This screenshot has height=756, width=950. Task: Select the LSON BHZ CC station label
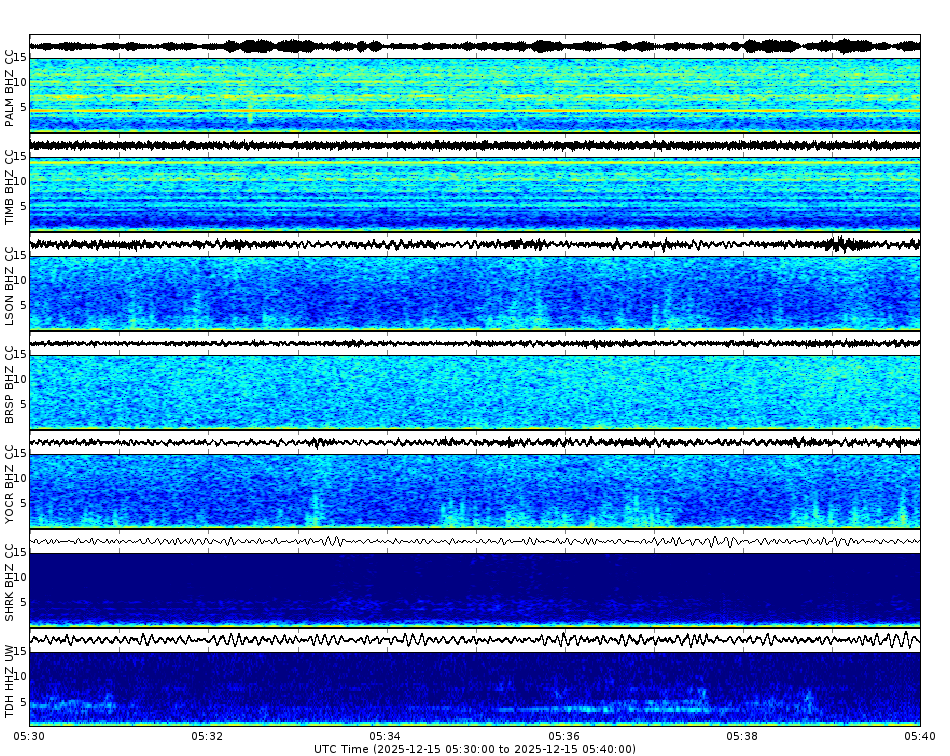[x=10, y=285]
